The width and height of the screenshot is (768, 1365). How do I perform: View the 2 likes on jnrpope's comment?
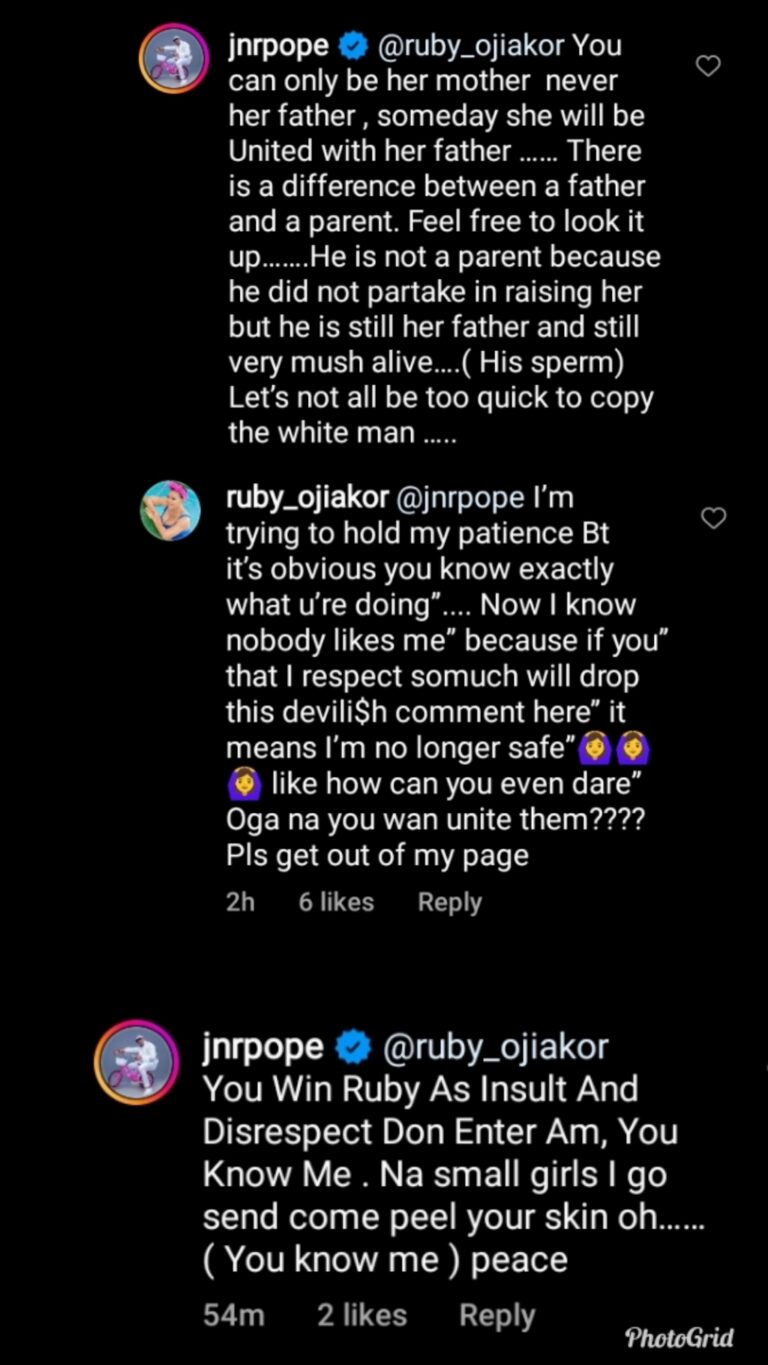362,1316
